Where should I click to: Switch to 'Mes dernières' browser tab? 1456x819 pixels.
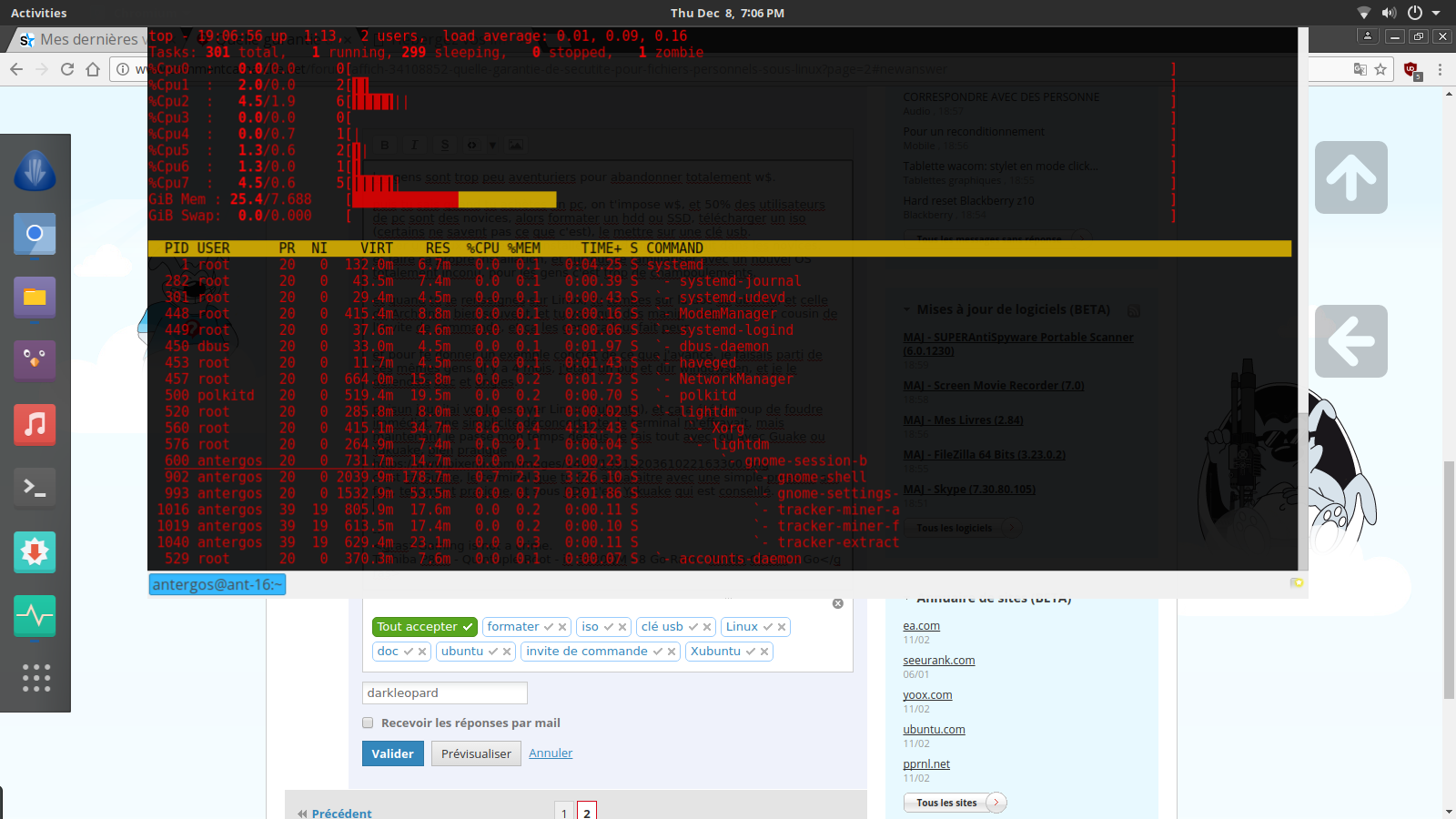(x=82, y=39)
